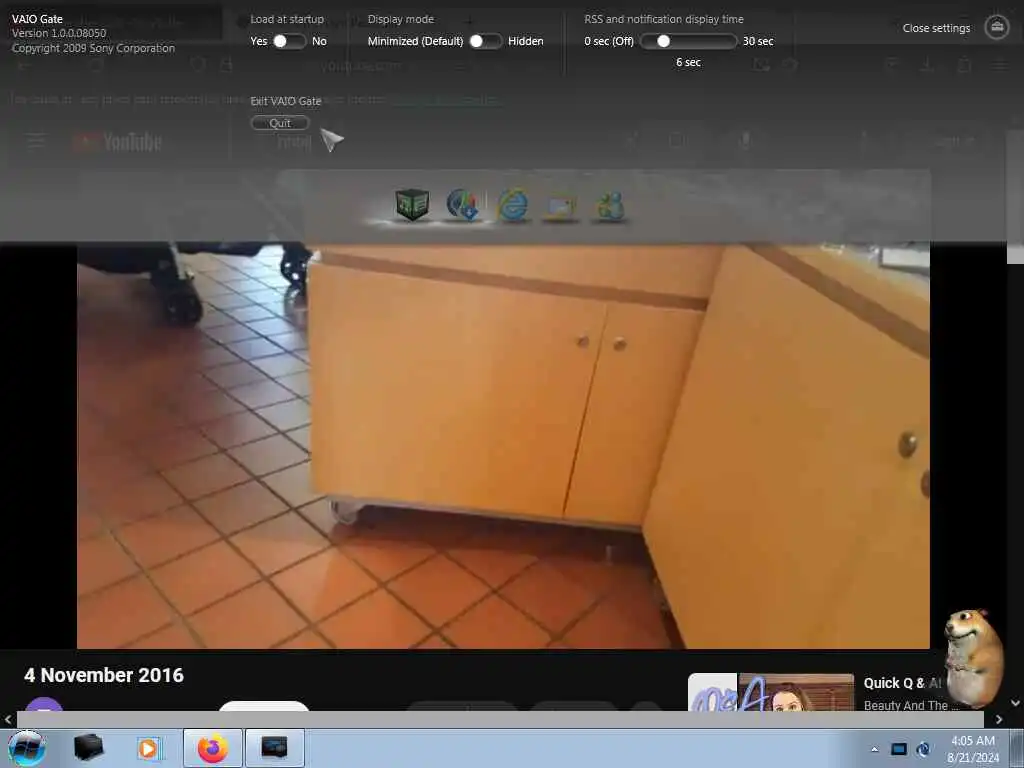The height and width of the screenshot is (768, 1024).
Task: Open the black box app on the taskbar
Action: pyautogui.click(x=88, y=748)
